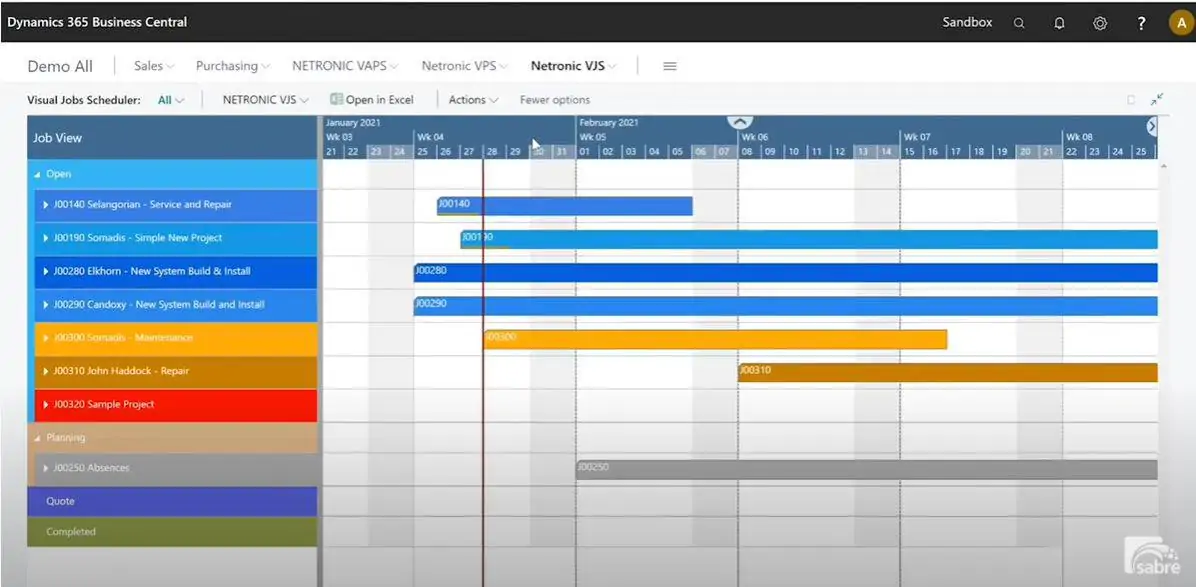
Task: Open the settings gear icon
Action: point(1100,23)
